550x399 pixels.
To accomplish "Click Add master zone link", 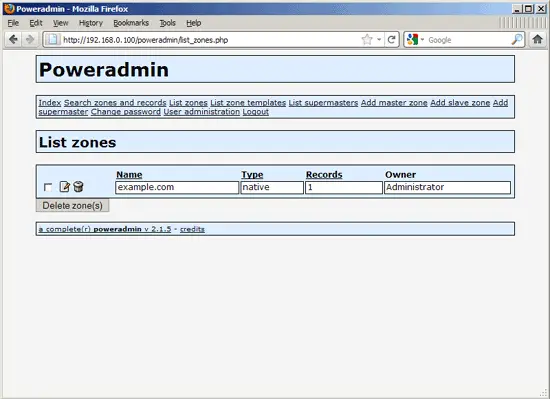I will pos(394,103).
